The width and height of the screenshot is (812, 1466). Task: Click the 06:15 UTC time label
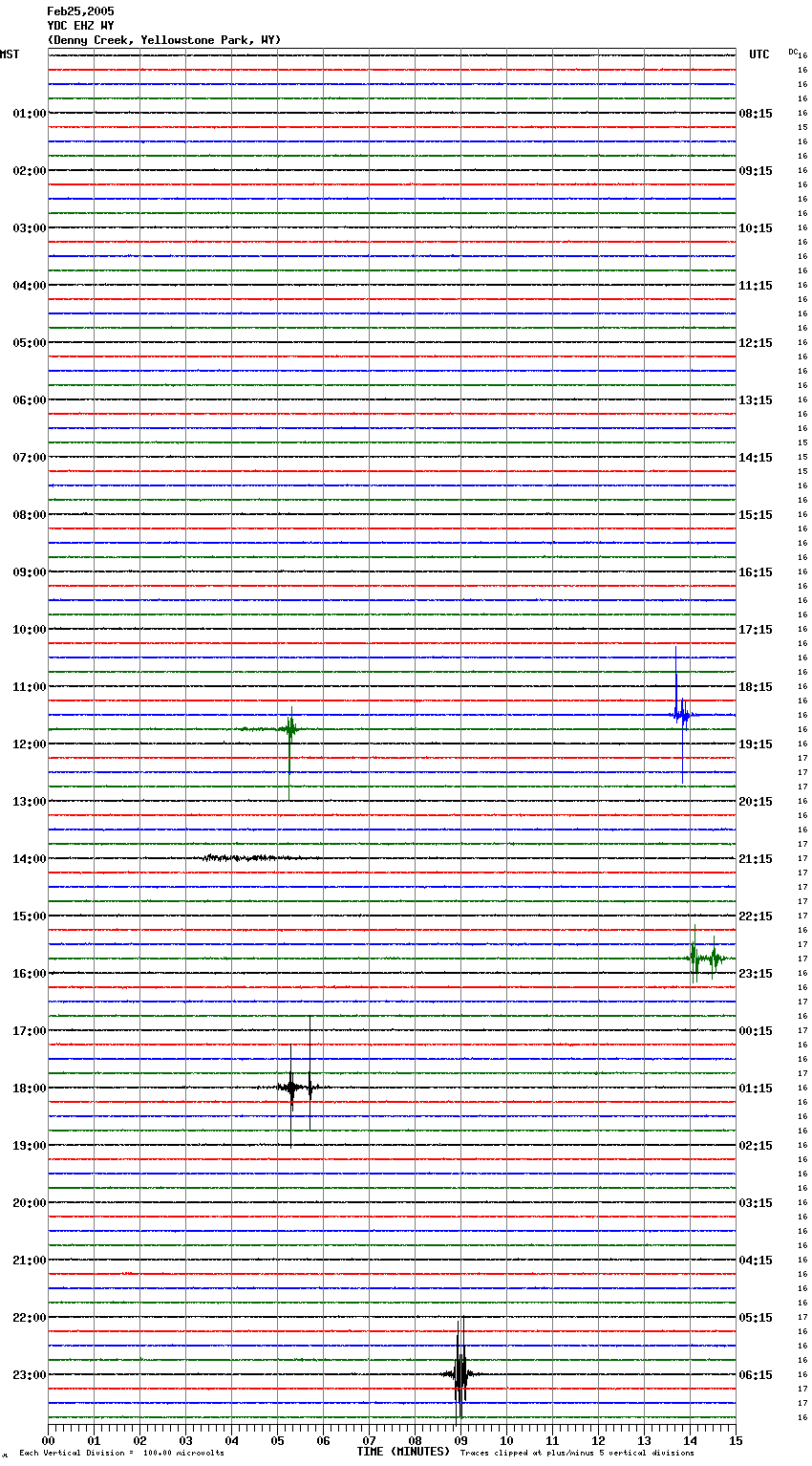pyautogui.click(x=756, y=1375)
